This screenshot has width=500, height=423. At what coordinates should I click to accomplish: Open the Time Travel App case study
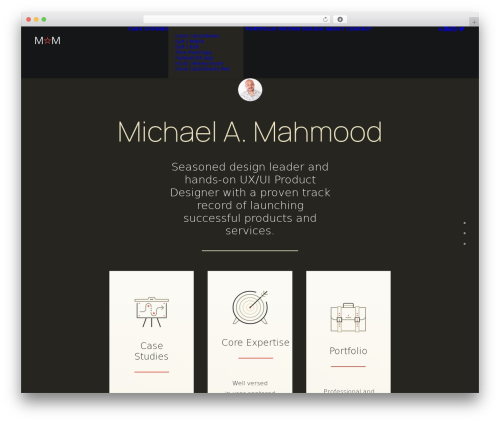click(194, 52)
